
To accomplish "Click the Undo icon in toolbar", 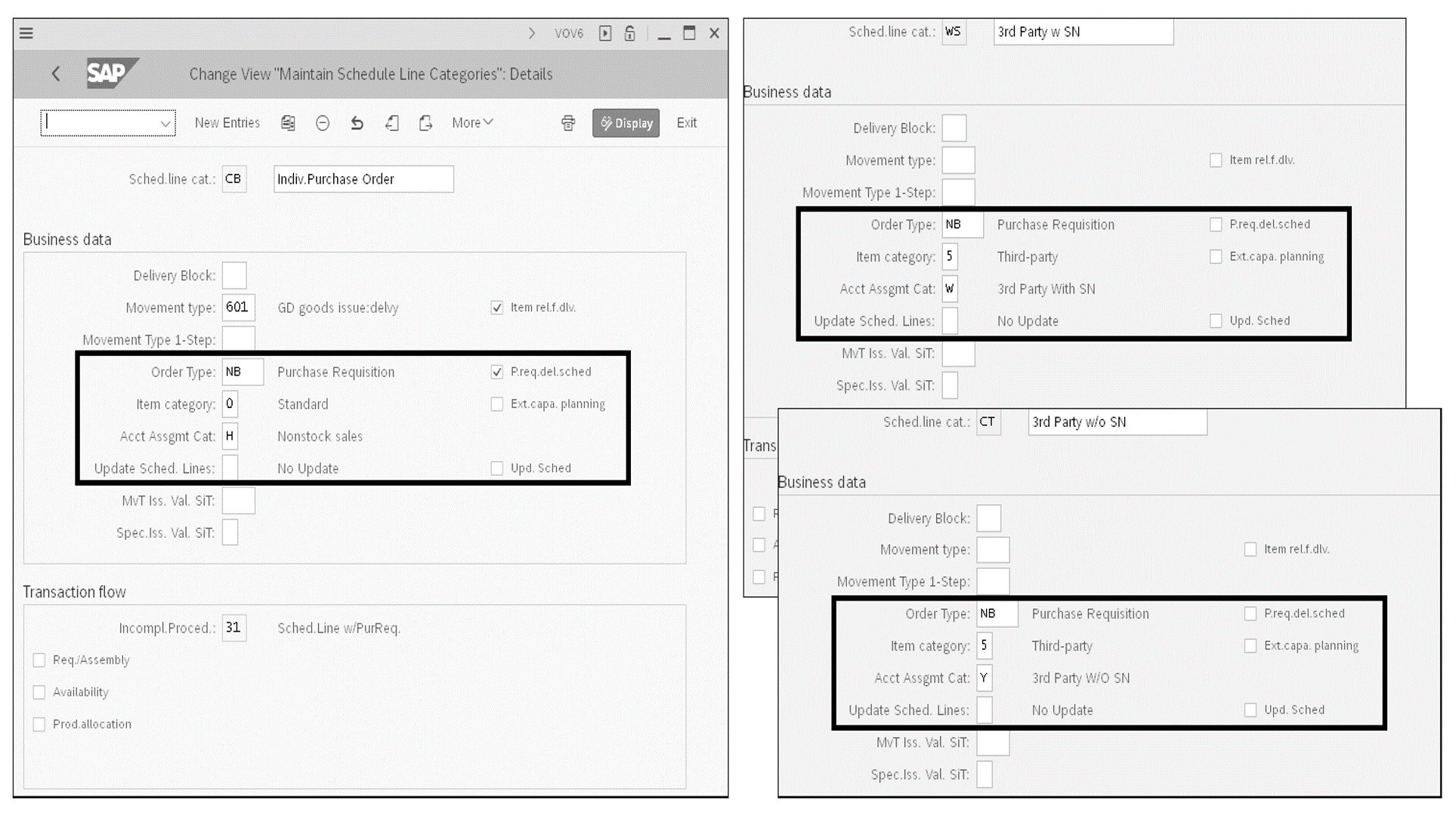I will pos(357,122).
